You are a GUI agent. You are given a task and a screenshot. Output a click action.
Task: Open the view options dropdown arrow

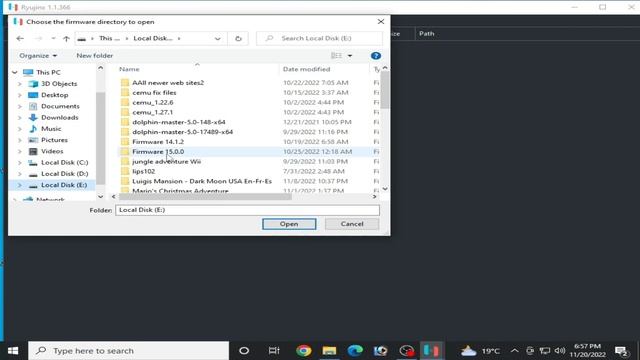tap(350, 56)
